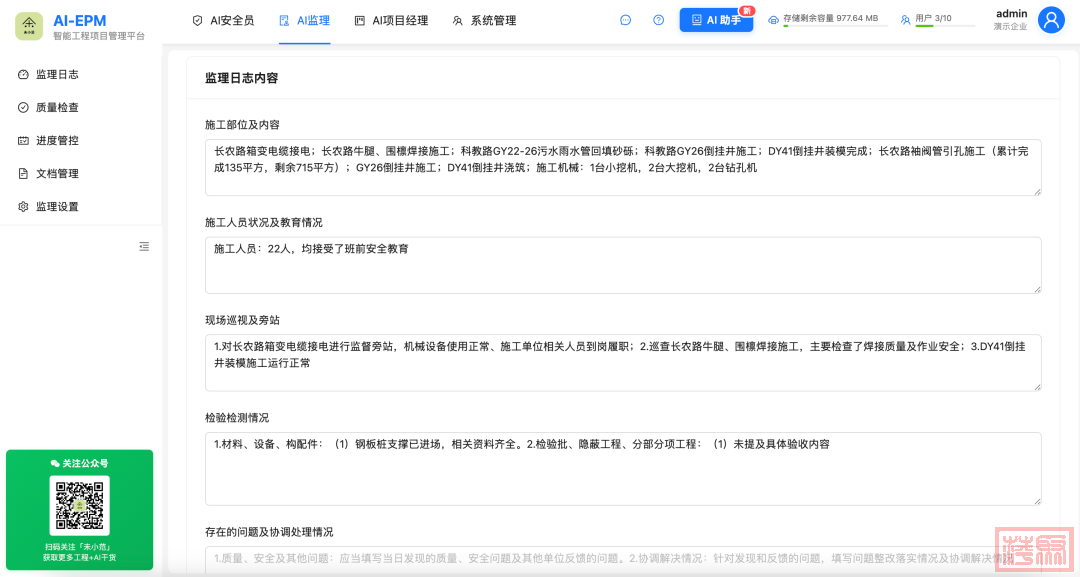1080x577 pixels.
Task: Open the help question mark icon
Action: pyautogui.click(x=658, y=20)
